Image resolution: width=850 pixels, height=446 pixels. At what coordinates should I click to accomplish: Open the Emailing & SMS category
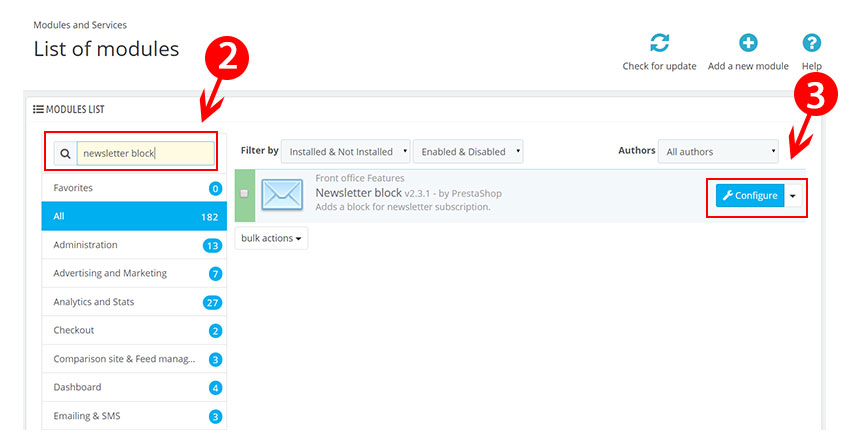134,416
